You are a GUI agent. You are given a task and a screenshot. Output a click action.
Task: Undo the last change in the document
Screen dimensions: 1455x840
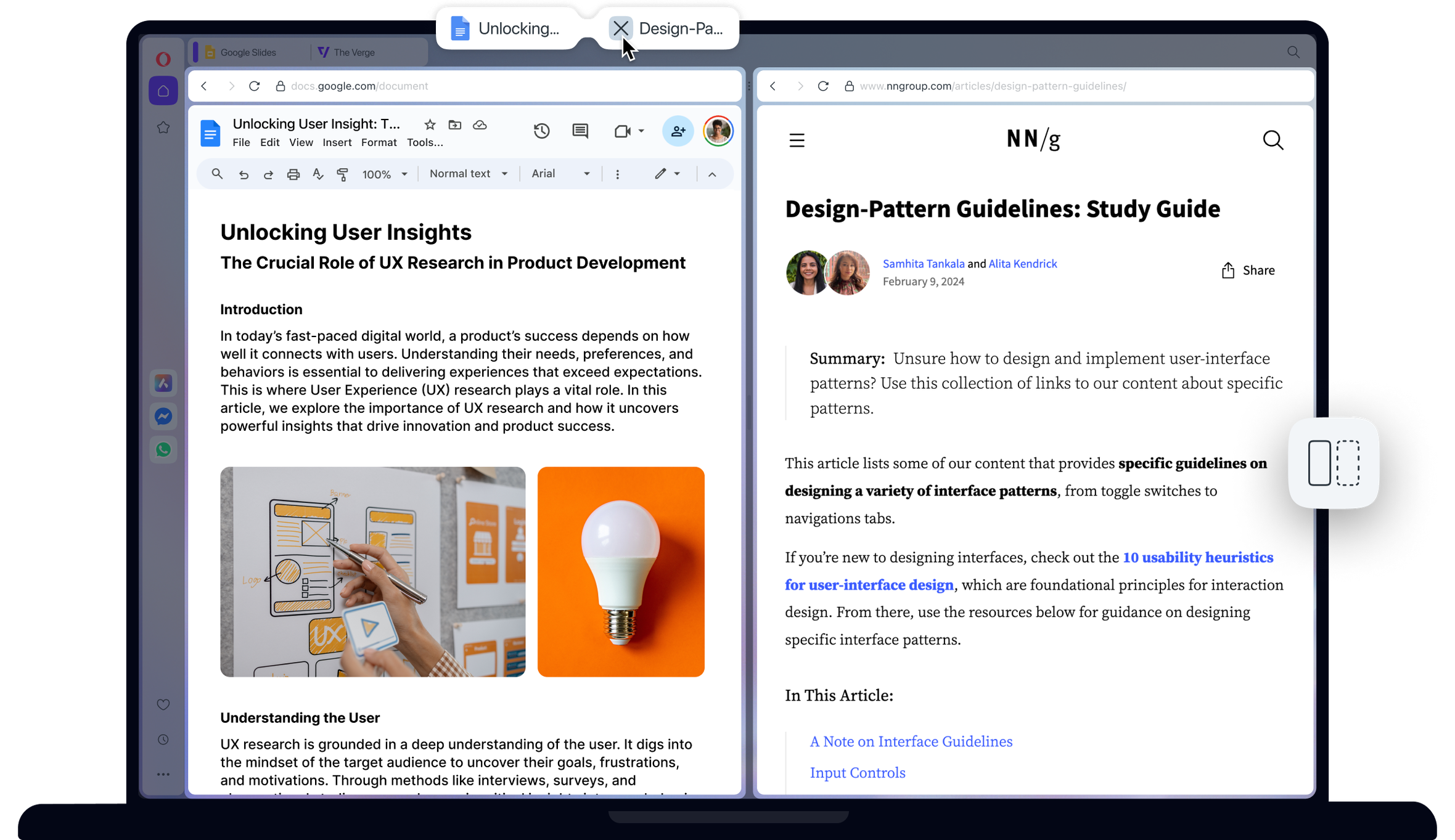(244, 173)
